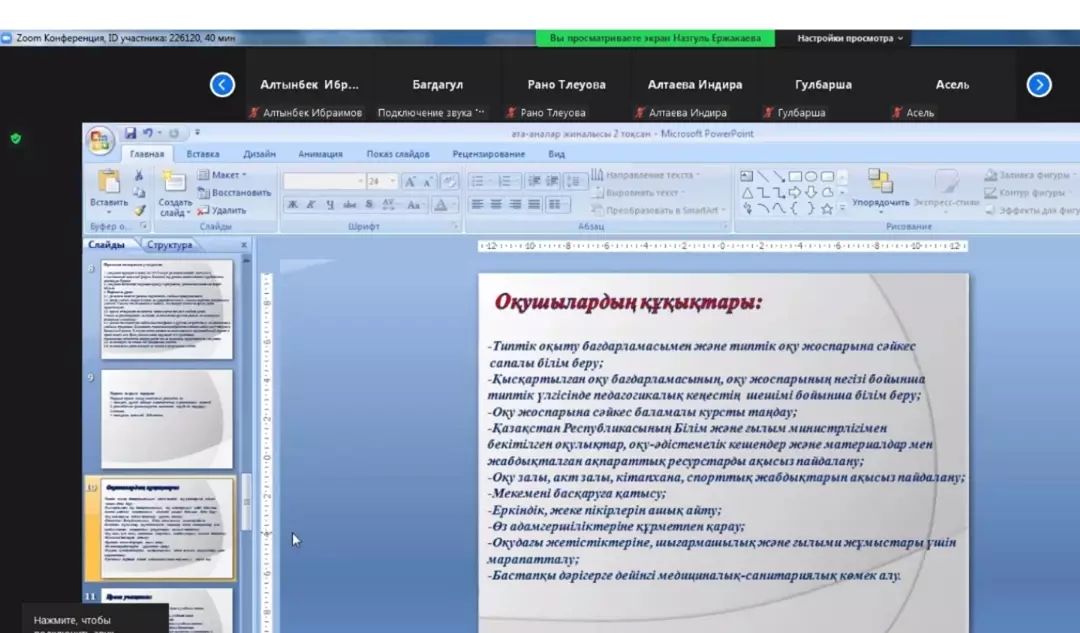Viewport: 1080px width, 633px height.
Task: Select slide 9 thumbnail
Action: (167, 419)
